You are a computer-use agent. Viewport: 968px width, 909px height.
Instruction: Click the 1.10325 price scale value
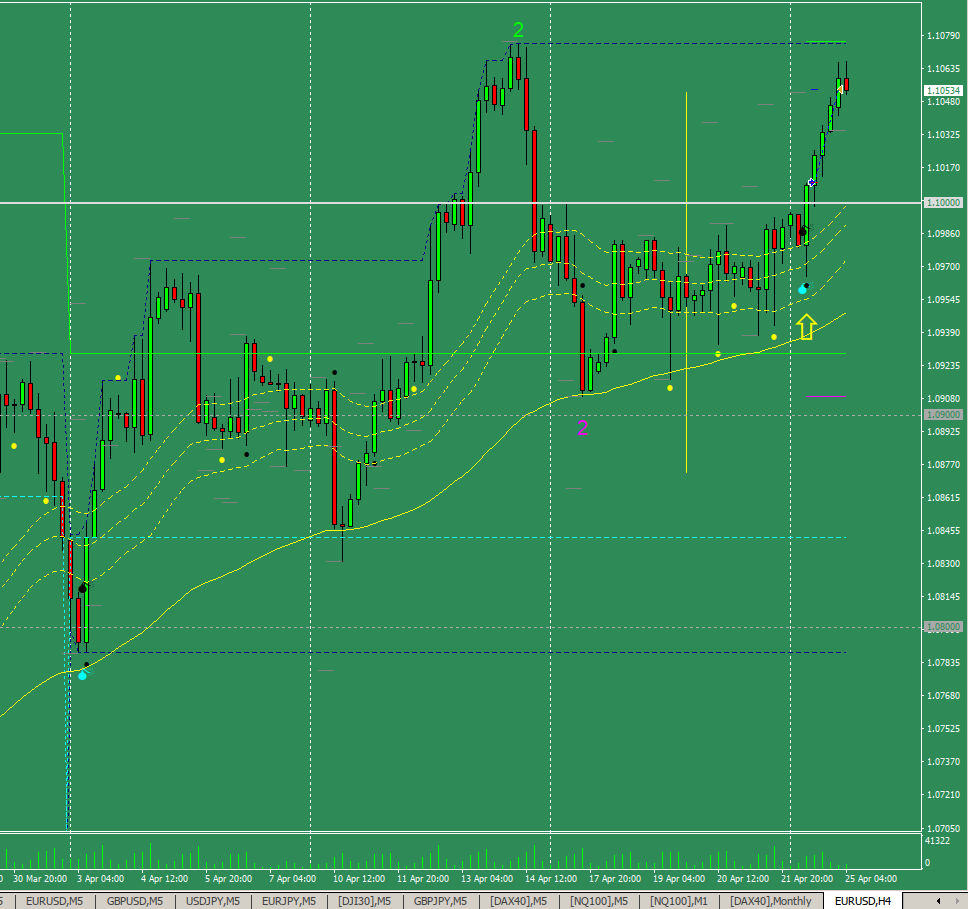(943, 135)
